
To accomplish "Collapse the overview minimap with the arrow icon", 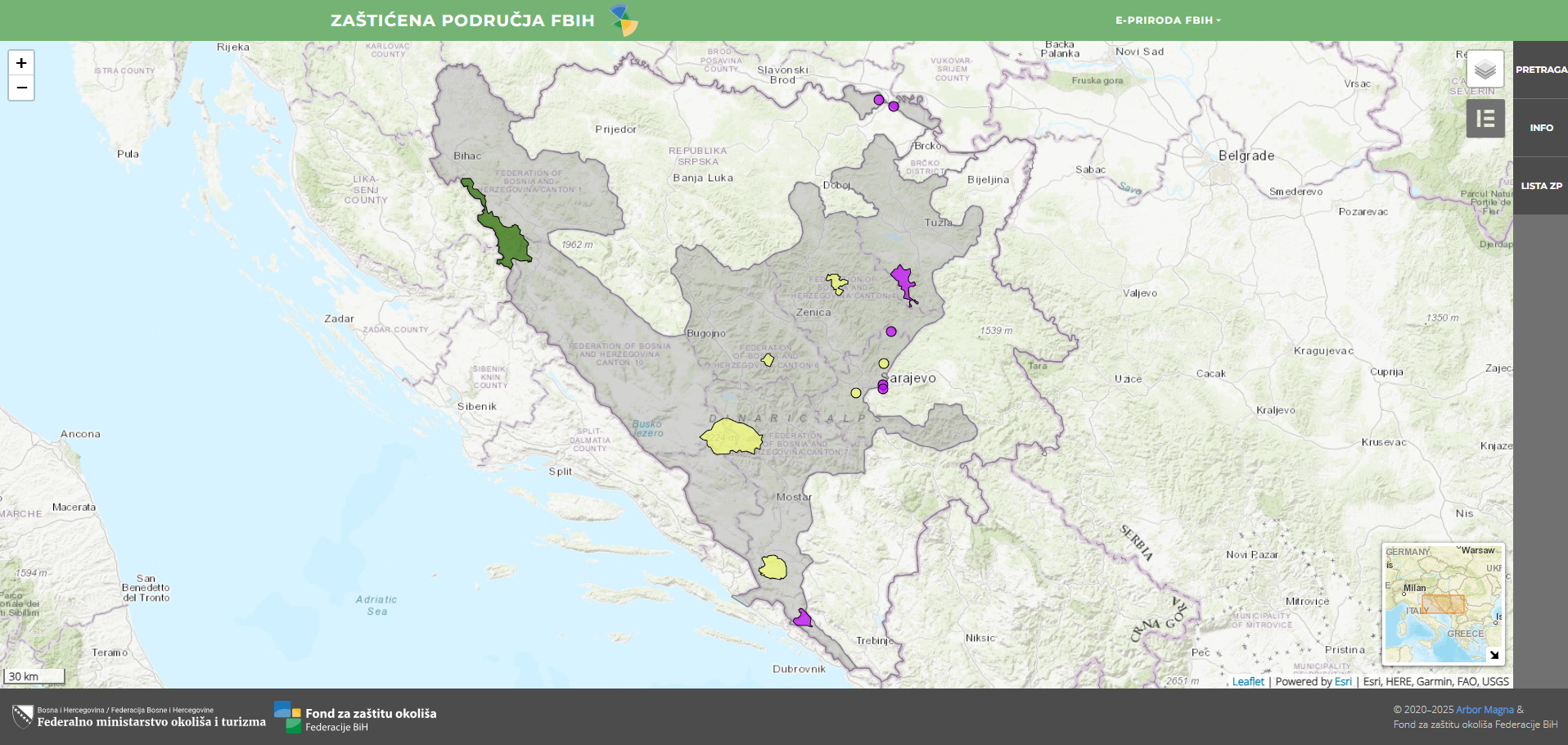I will (1494, 653).
